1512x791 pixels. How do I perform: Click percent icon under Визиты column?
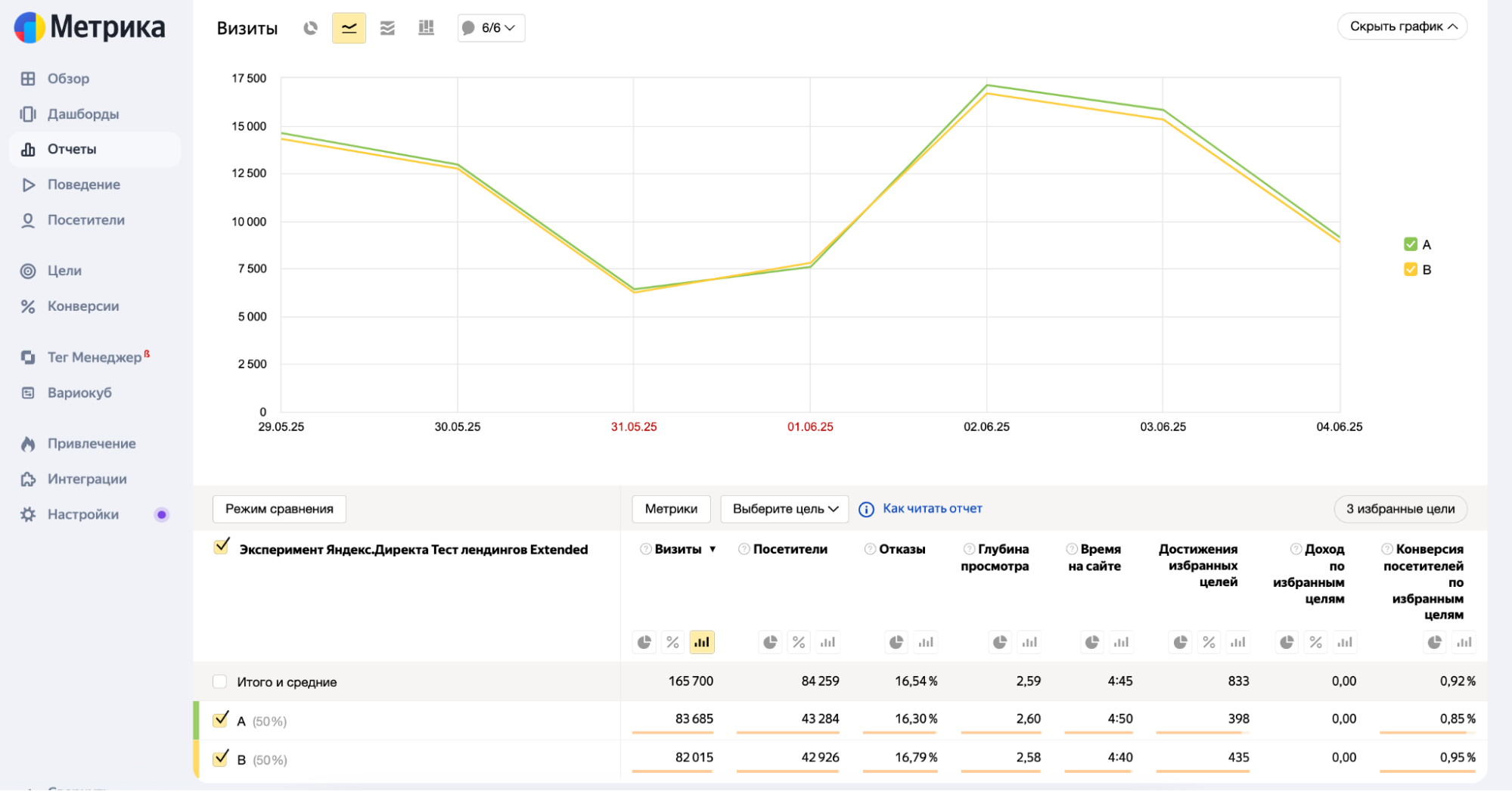672,642
